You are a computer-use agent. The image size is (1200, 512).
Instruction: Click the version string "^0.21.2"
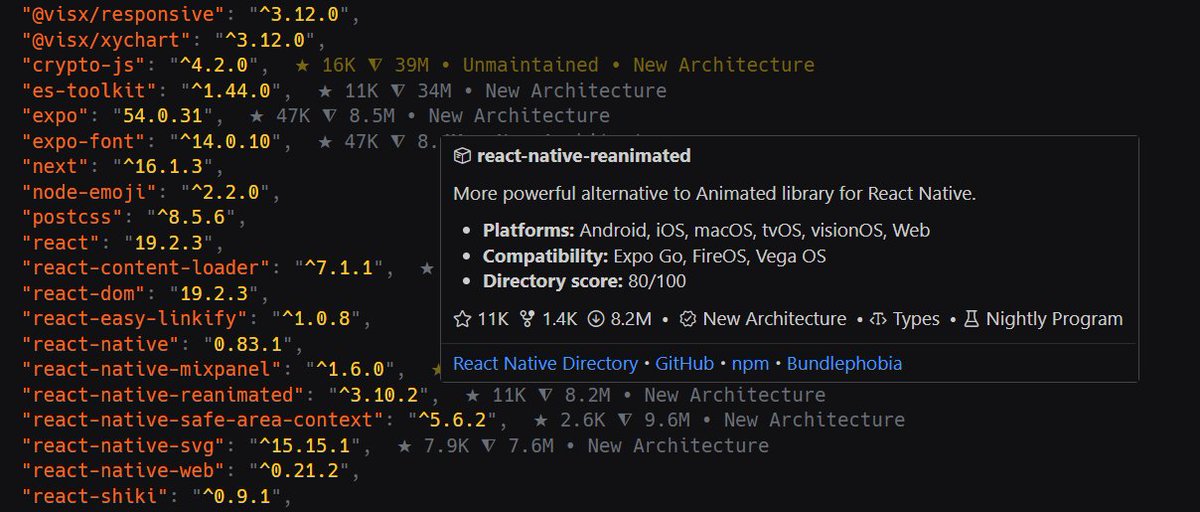point(299,471)
